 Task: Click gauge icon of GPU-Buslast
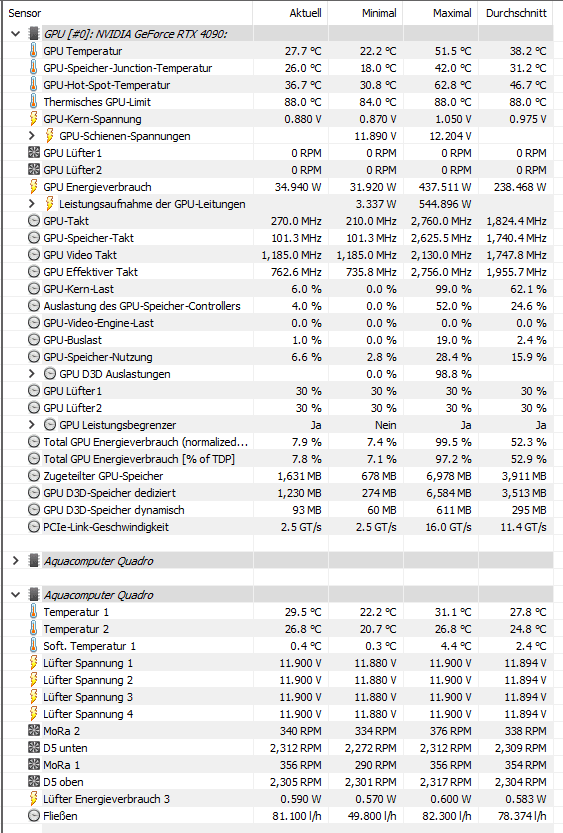coord(33,340)
